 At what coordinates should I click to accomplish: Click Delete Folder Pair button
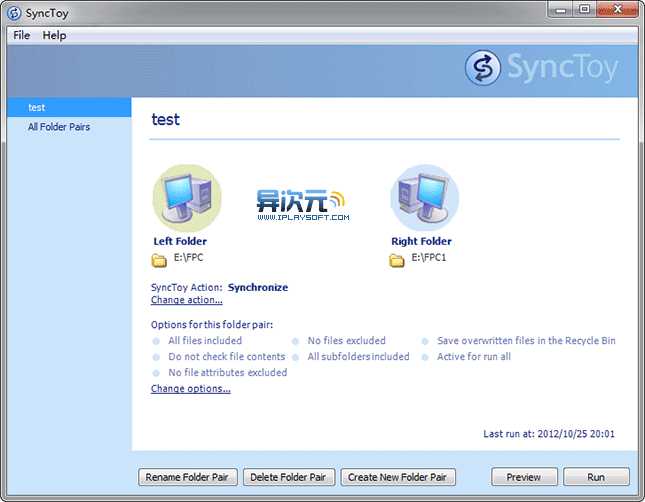[x=289, y=477]
